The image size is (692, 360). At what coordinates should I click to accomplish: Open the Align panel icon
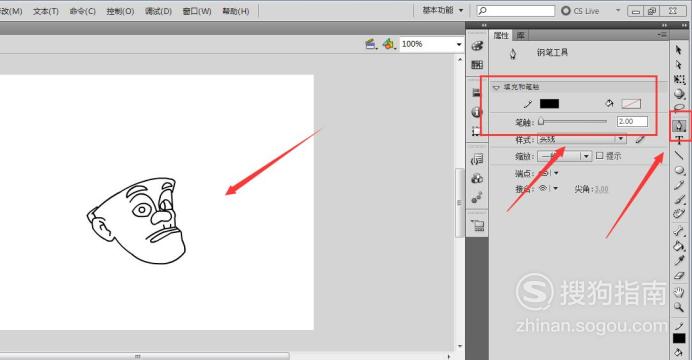coord(477,93)
